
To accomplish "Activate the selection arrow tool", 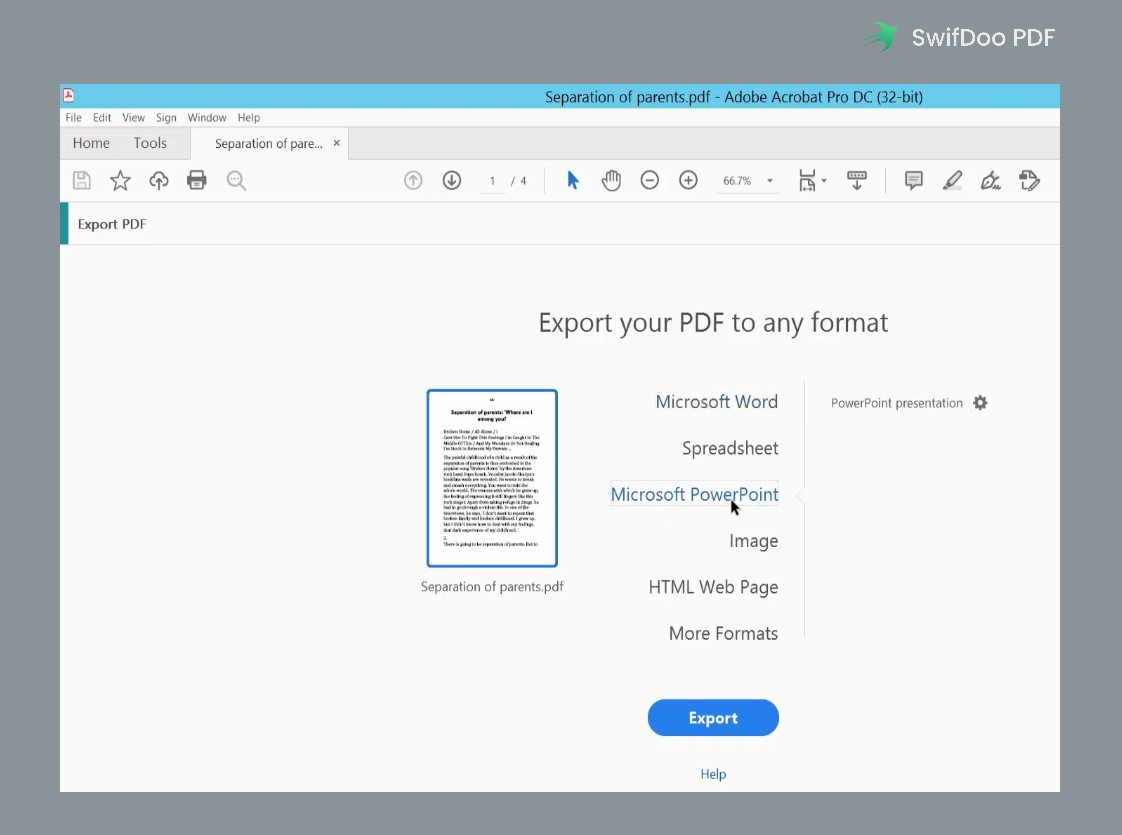I will (x=572, y=180).
